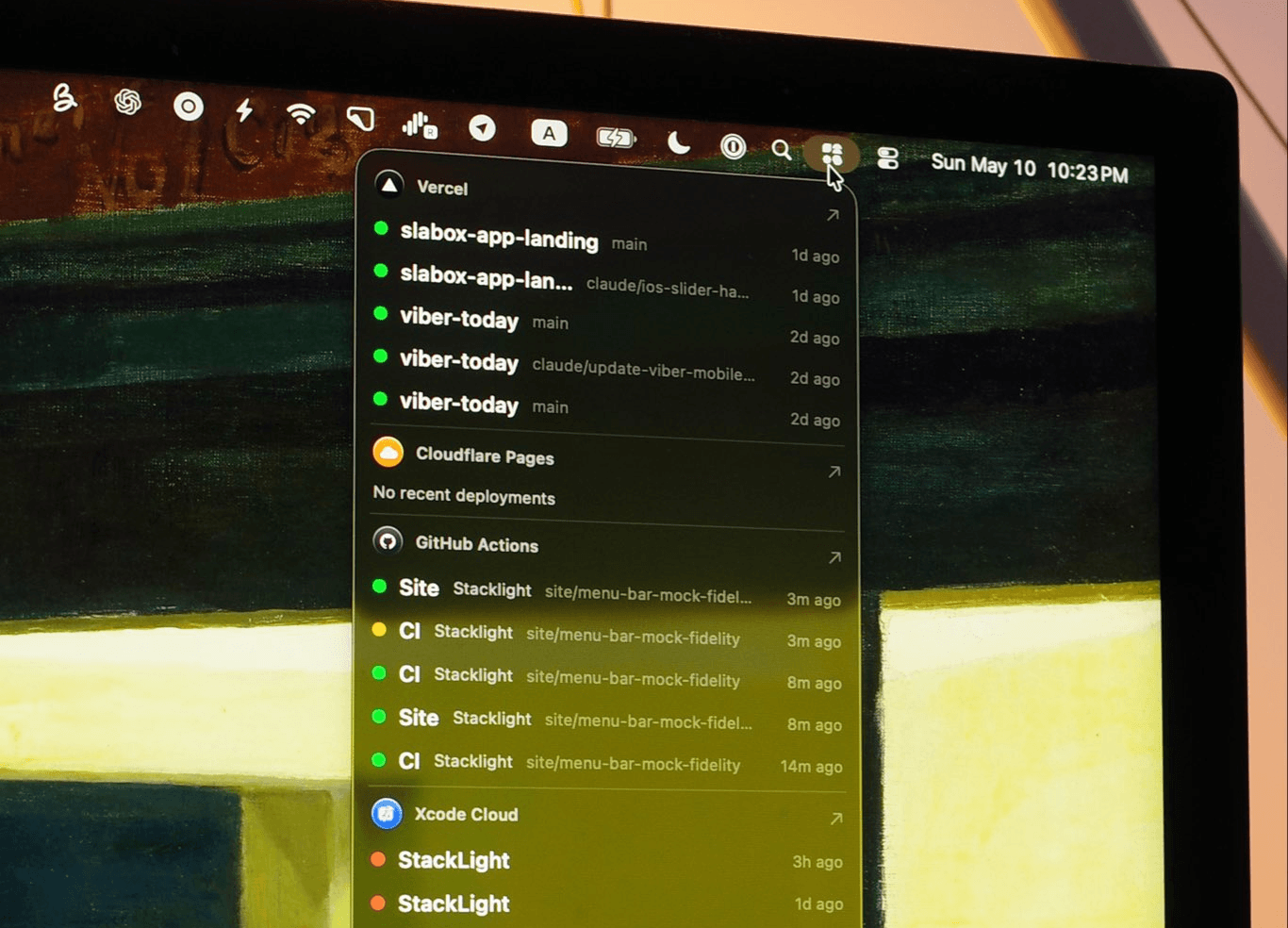The height and width of the screenshot is (928, 1288).
Task: Open the ChatGPT menu bar icon
Action: coord(127,101)
